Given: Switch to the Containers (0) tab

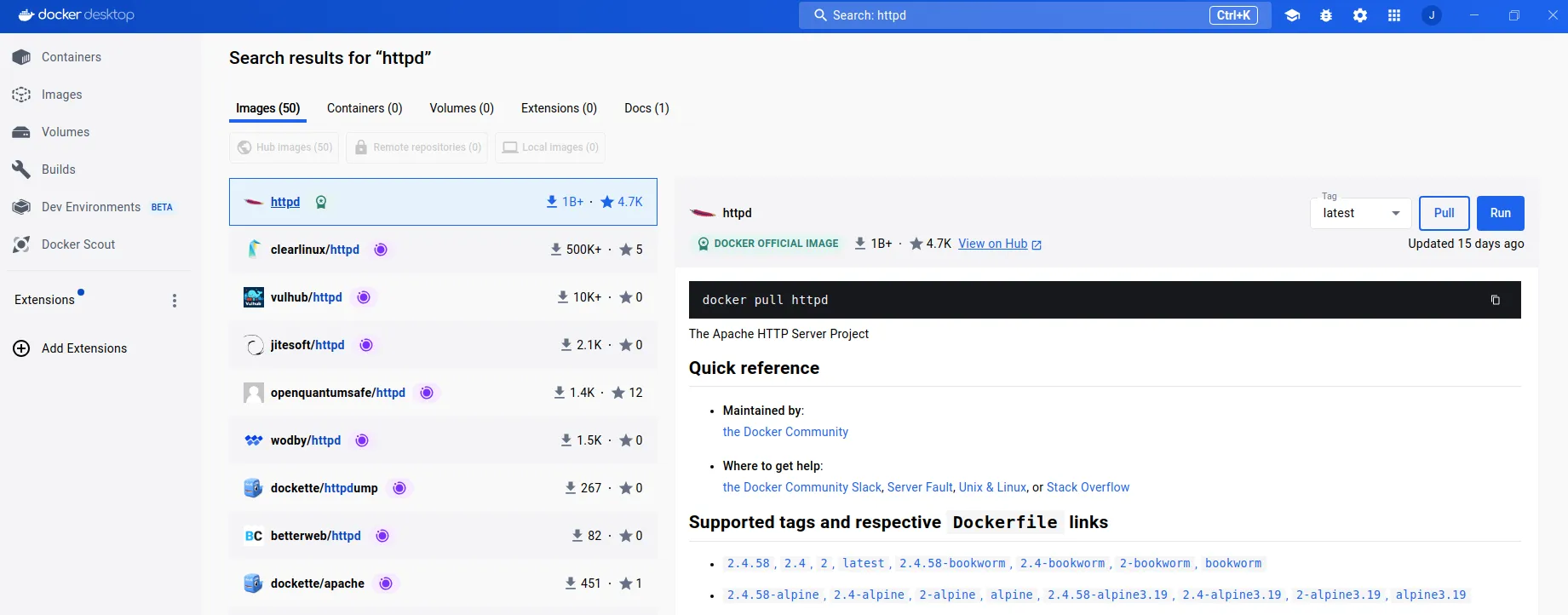Looking at the screenshot, I should point(365,108).
